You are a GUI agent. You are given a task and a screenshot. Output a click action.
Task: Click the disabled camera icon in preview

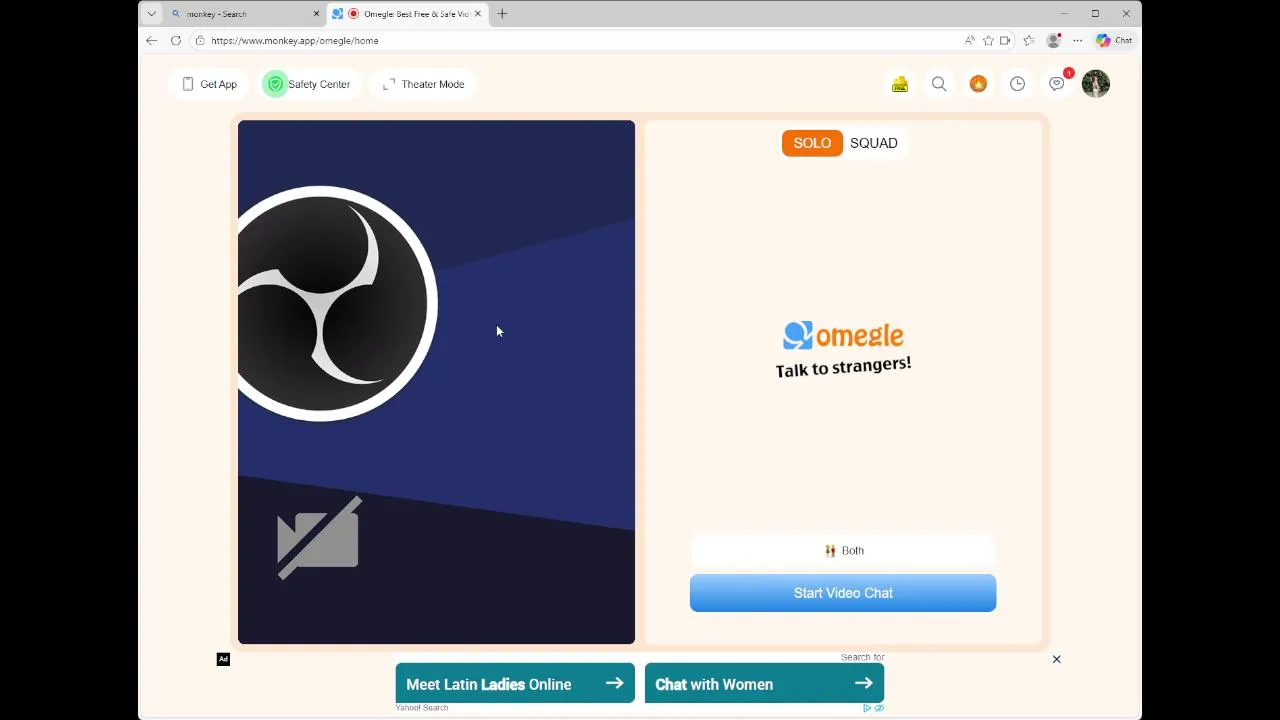(x=319, y=537)
